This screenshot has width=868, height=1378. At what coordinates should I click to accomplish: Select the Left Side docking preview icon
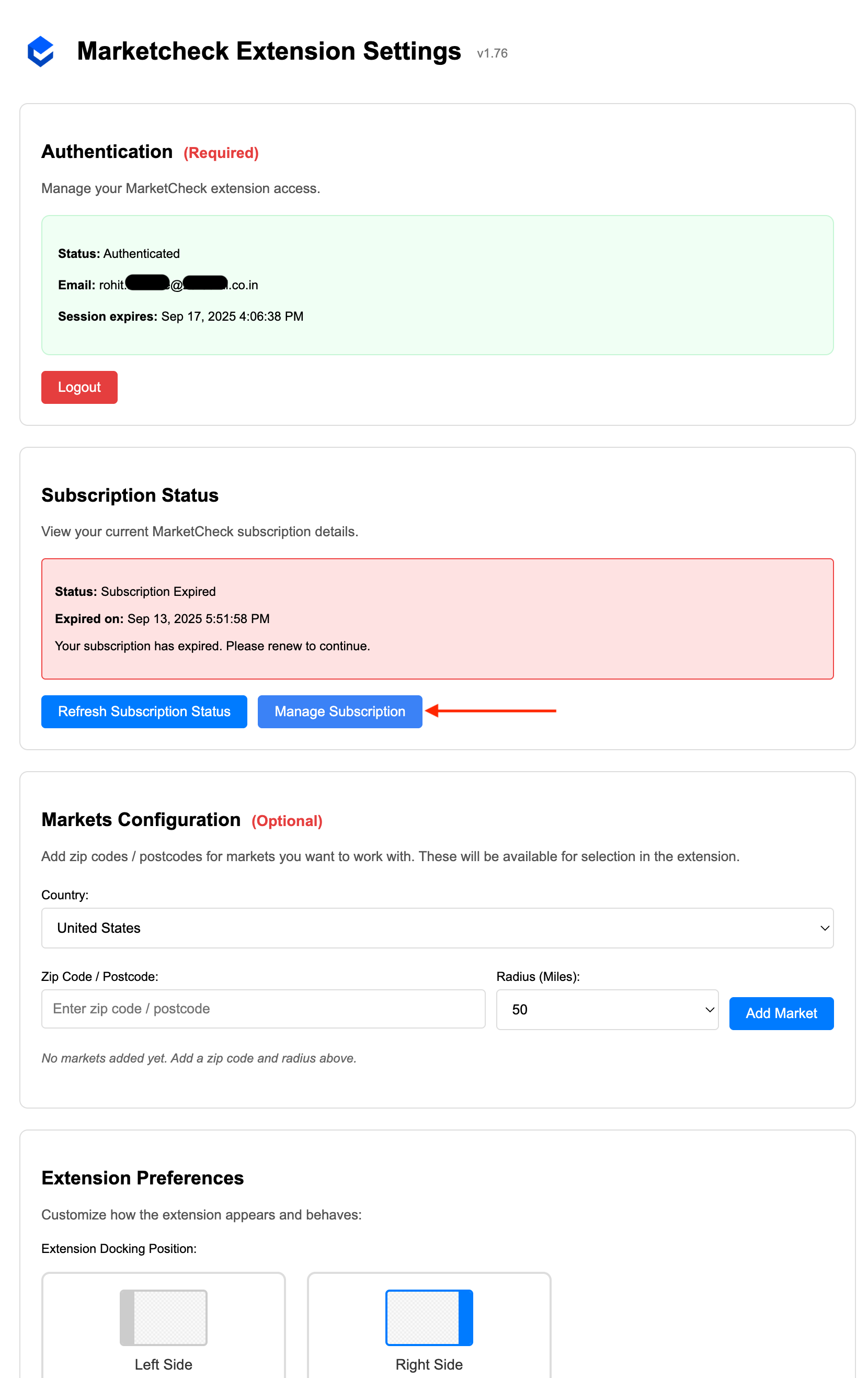(x=163, y=1317)
